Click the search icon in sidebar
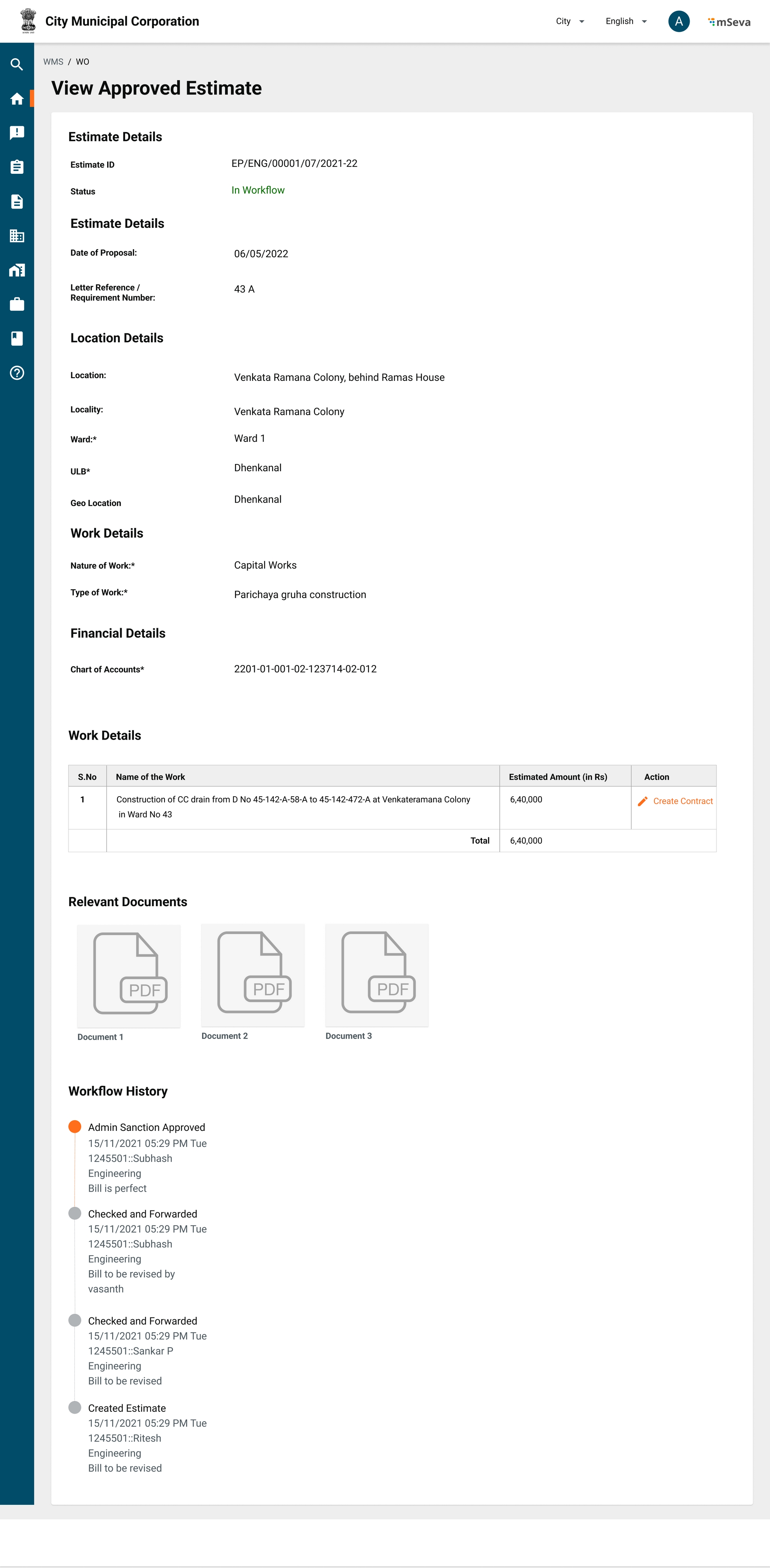The image size is (770, 1568). pos(17,65)
